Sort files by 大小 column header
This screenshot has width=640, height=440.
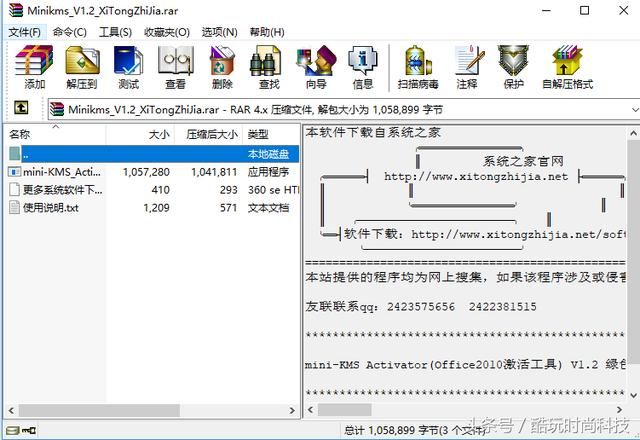click(x=140, y=134)
